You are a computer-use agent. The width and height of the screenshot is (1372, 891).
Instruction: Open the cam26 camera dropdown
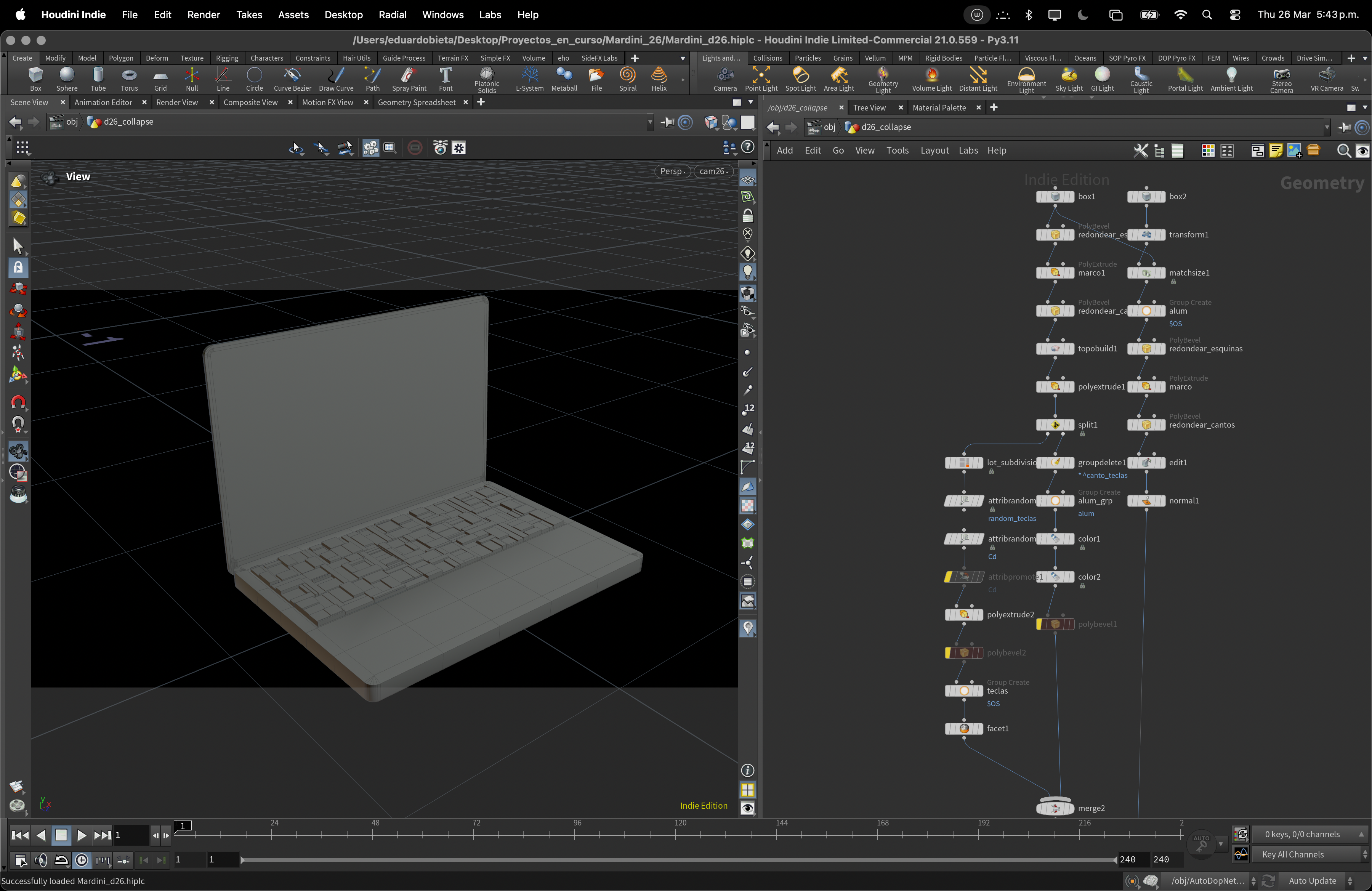(714, 171)
